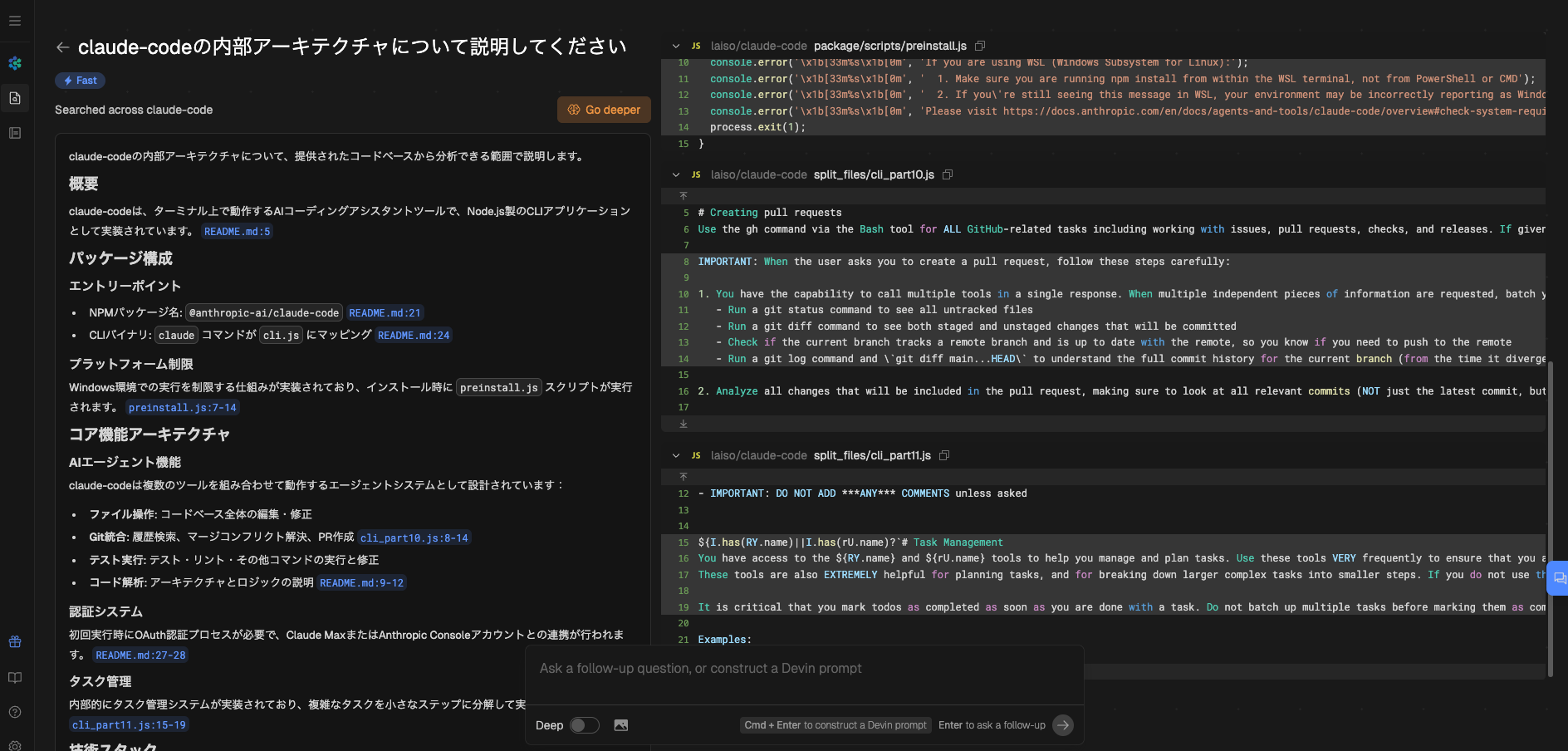Click the JS icon next to cli_part11.js
This screenshot has width=1568, height=751.
pyautogui.click(x=696, y=455)
